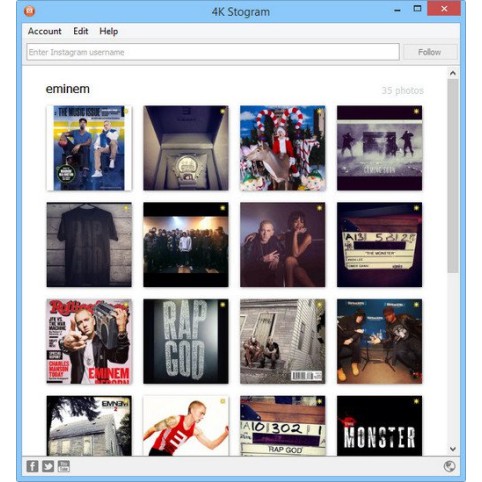Click the star badge on the runner photo
The width and height of the screenshot is (482, 482).
tap(223, 401)
